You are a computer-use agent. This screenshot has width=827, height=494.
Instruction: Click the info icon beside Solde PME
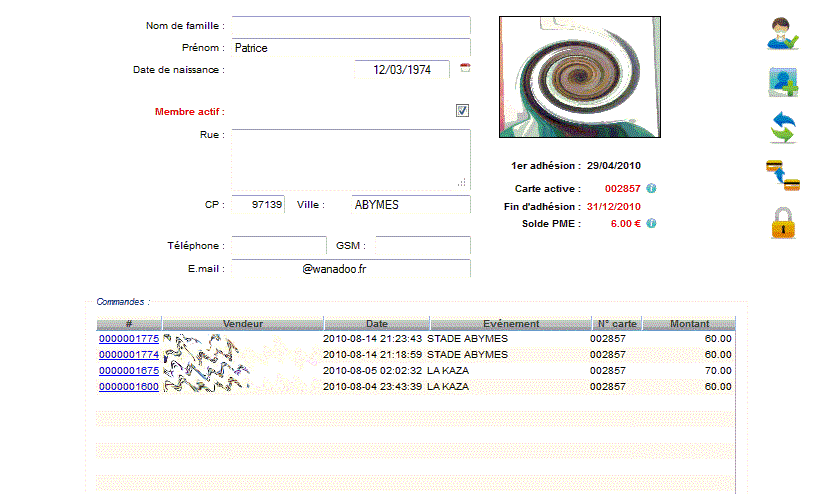[651, 224]
